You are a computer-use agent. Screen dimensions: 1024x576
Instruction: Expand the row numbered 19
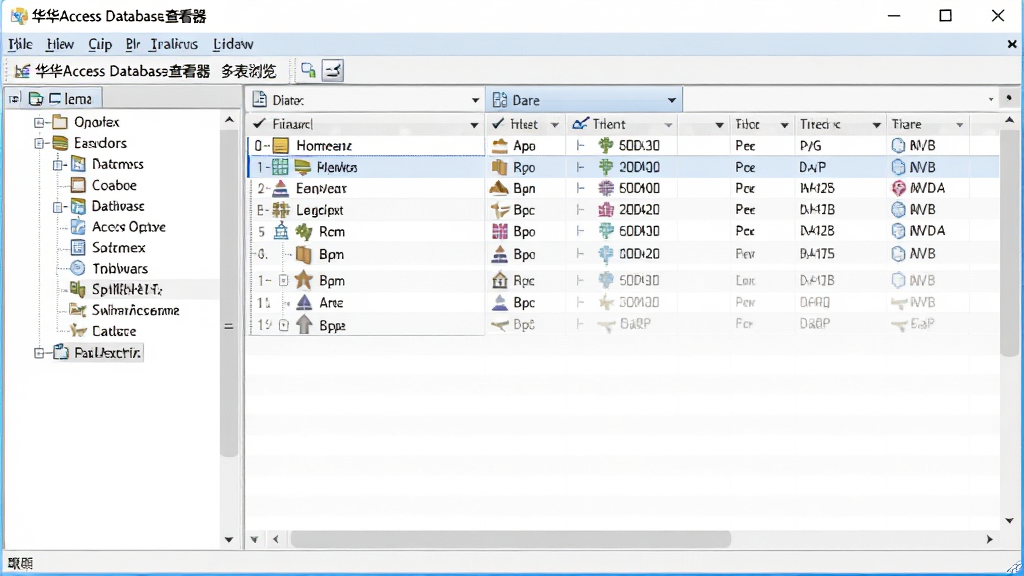[x=283, y=325]
